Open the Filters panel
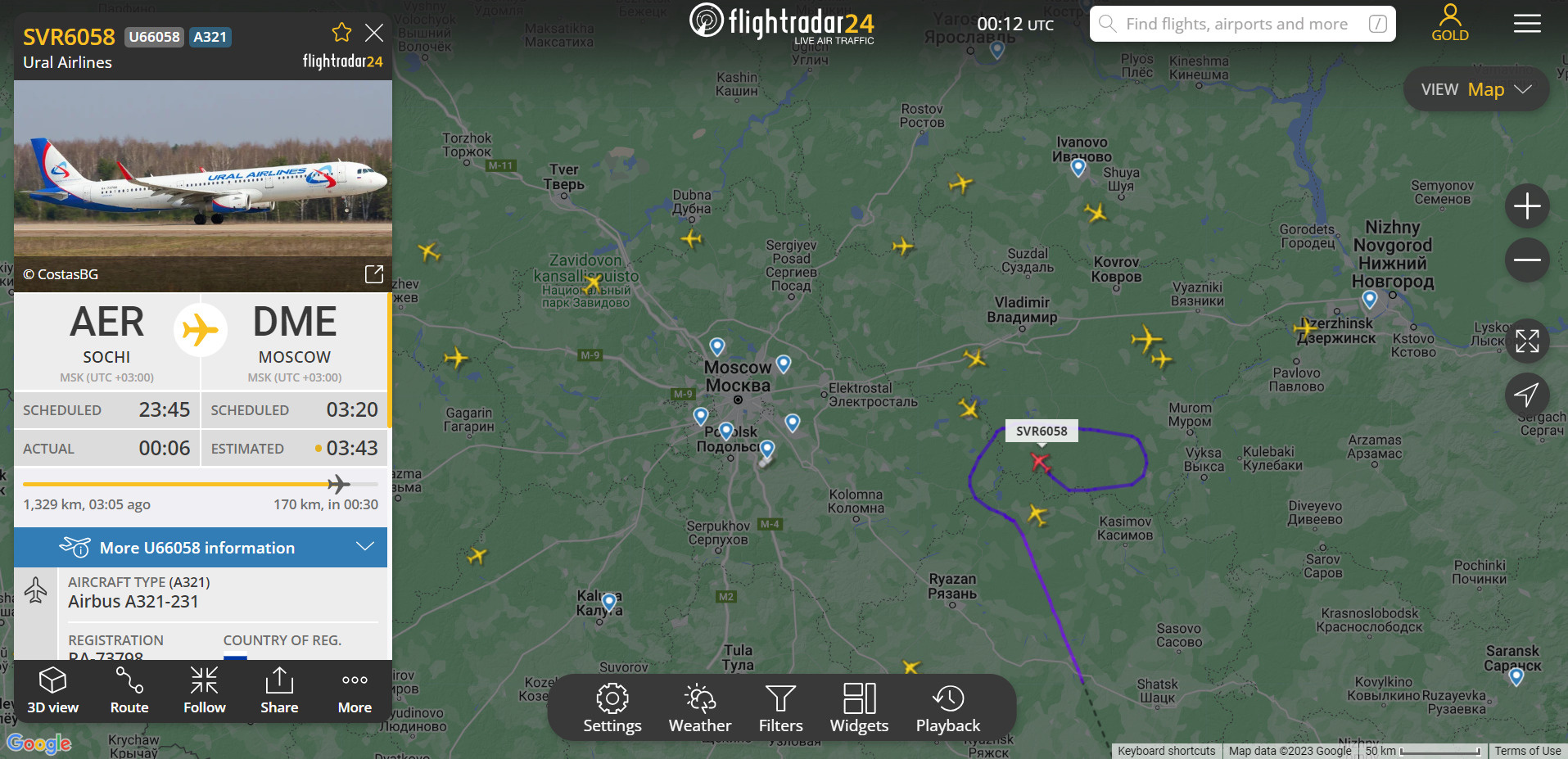This screenshot has width=1568, height=759. 780,708
